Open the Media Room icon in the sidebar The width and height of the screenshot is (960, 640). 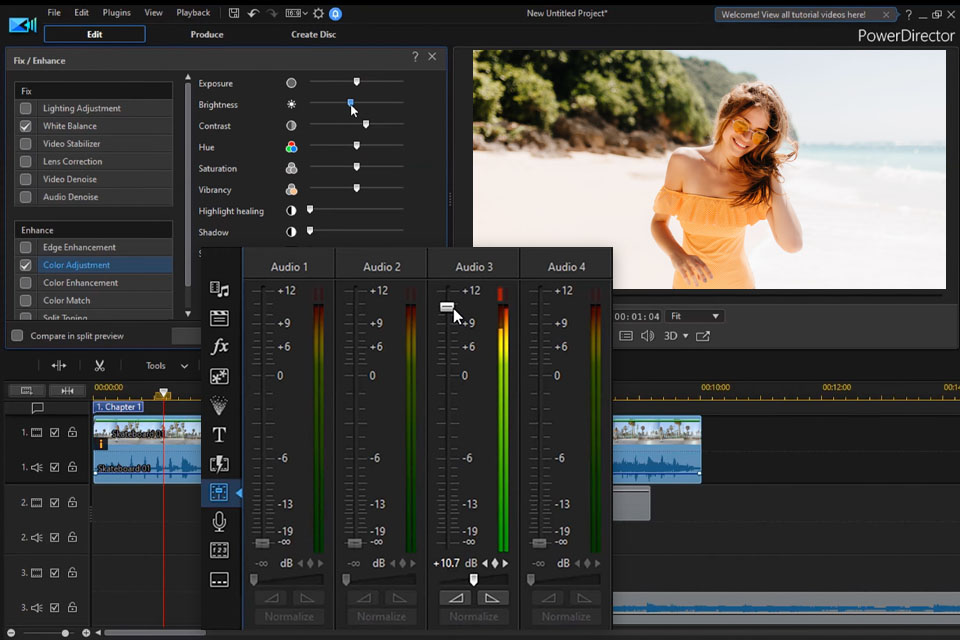click(219, 289)
